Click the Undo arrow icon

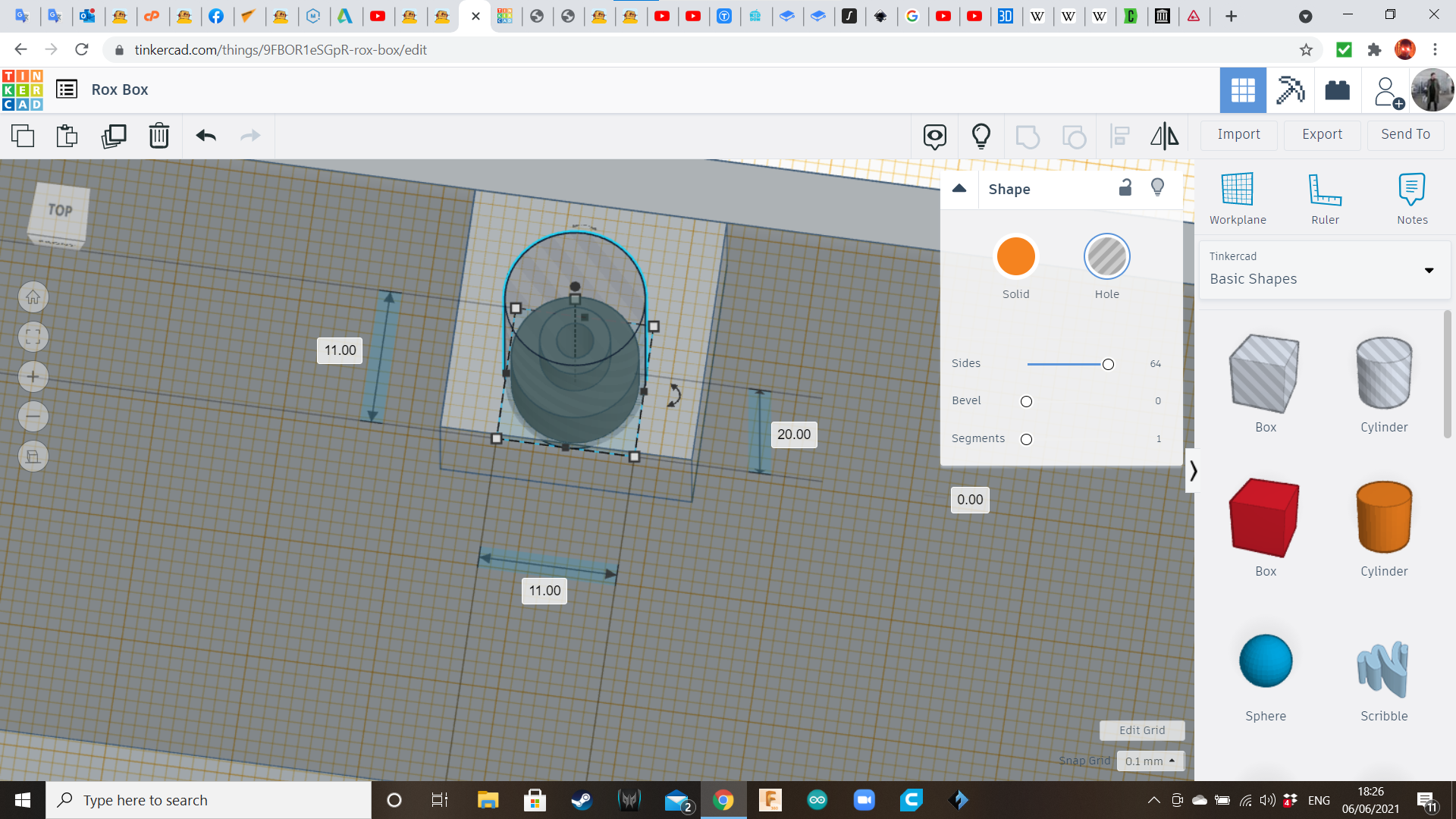point(206,136)
